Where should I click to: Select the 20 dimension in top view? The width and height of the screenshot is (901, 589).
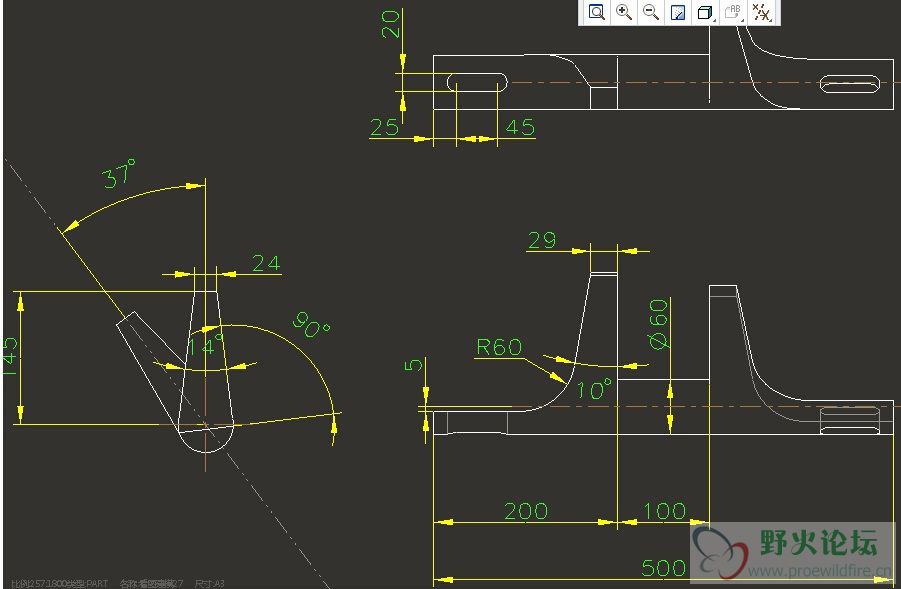click(391, 24)
